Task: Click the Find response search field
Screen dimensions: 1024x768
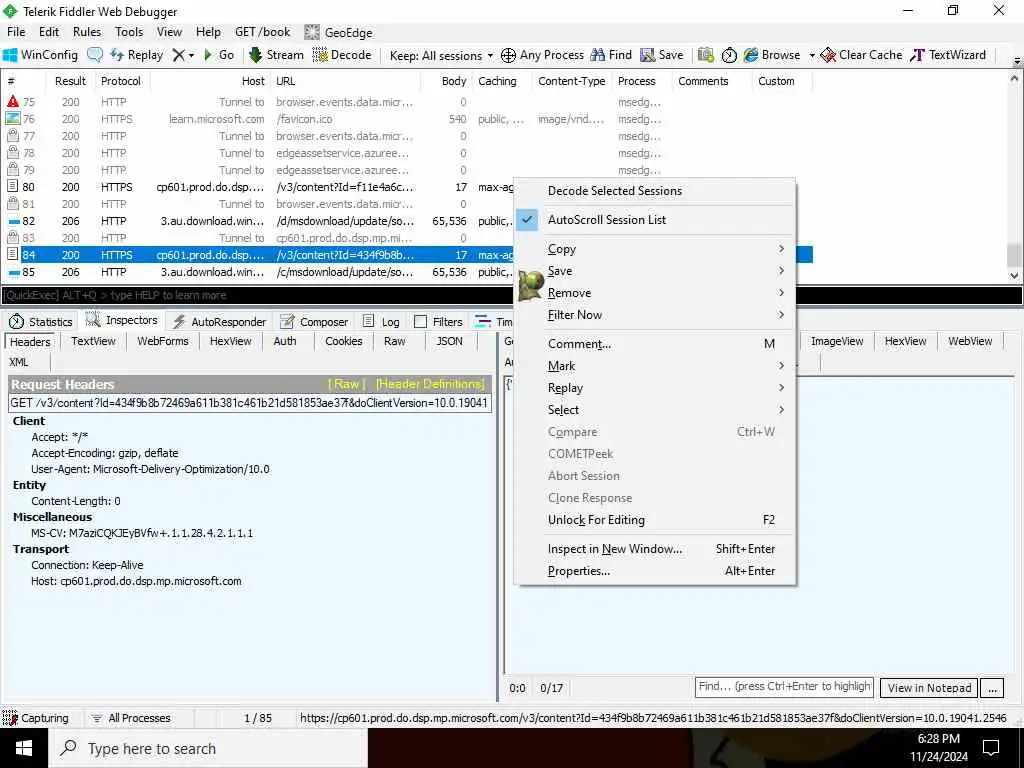Action: 784,686
